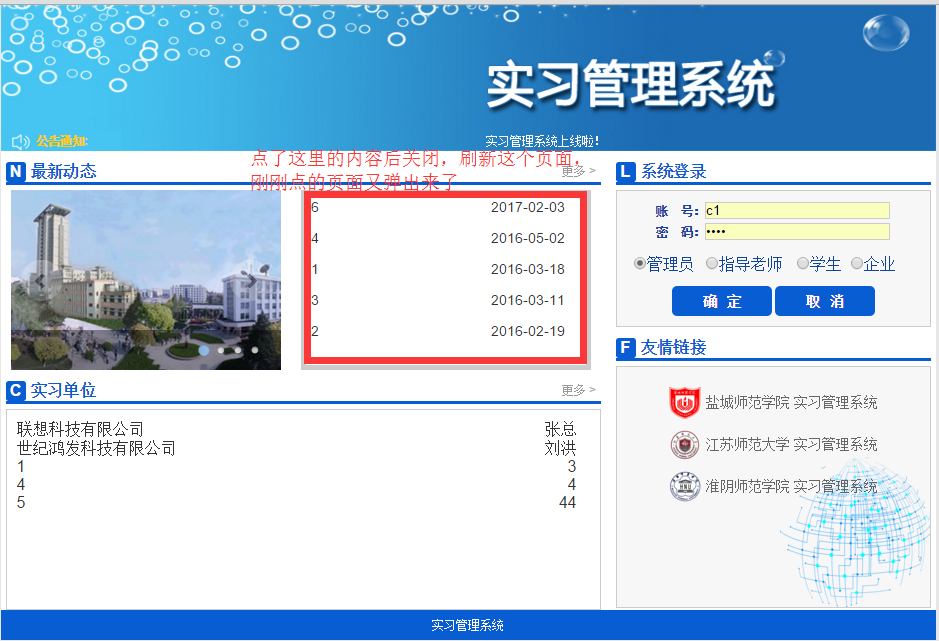Click the blue F icon beside 友情链接
Viewport: 939px width, 641px height.
tap(626, 347)
